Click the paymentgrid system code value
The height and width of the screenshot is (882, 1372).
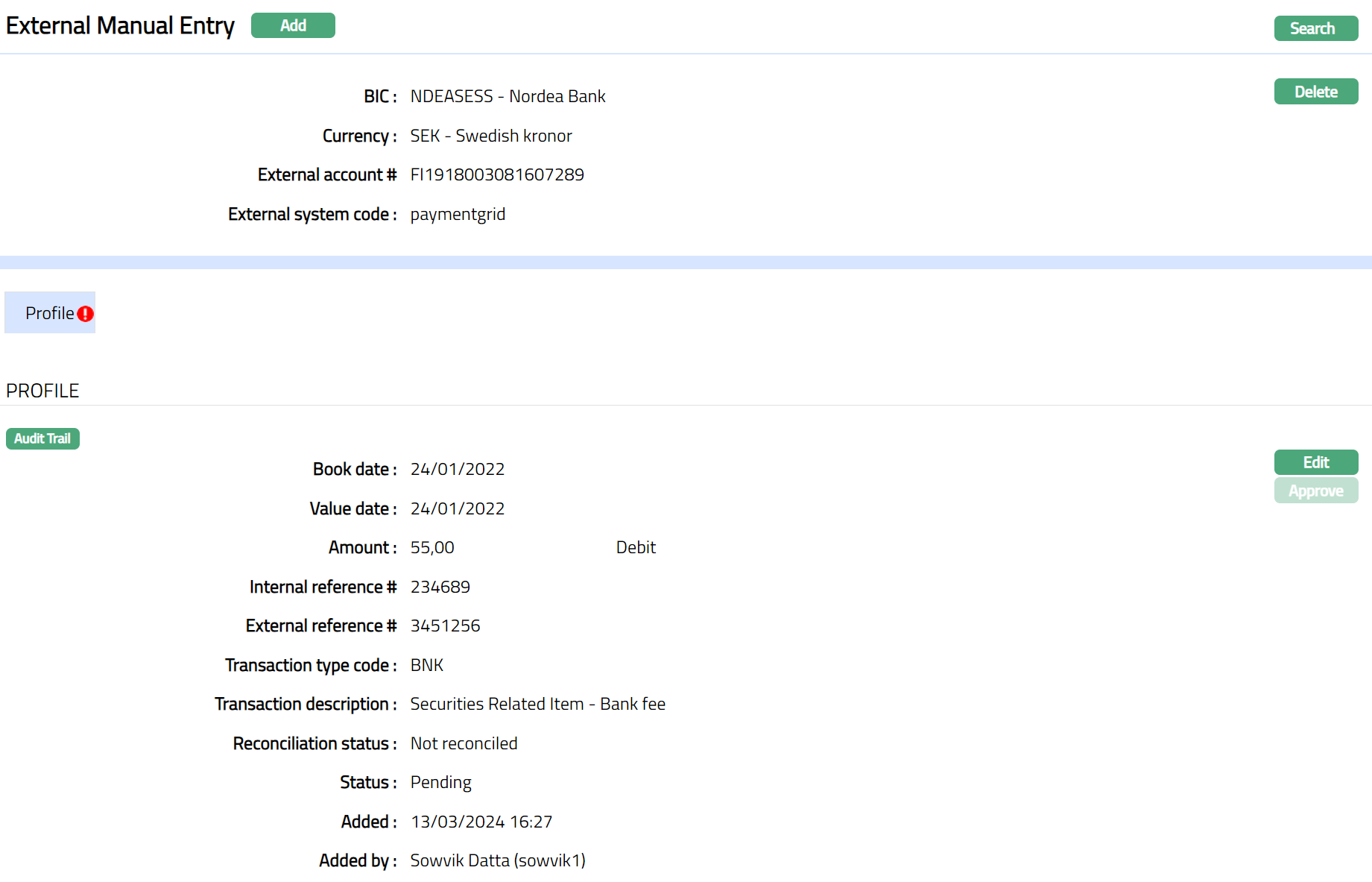point(458,214)
